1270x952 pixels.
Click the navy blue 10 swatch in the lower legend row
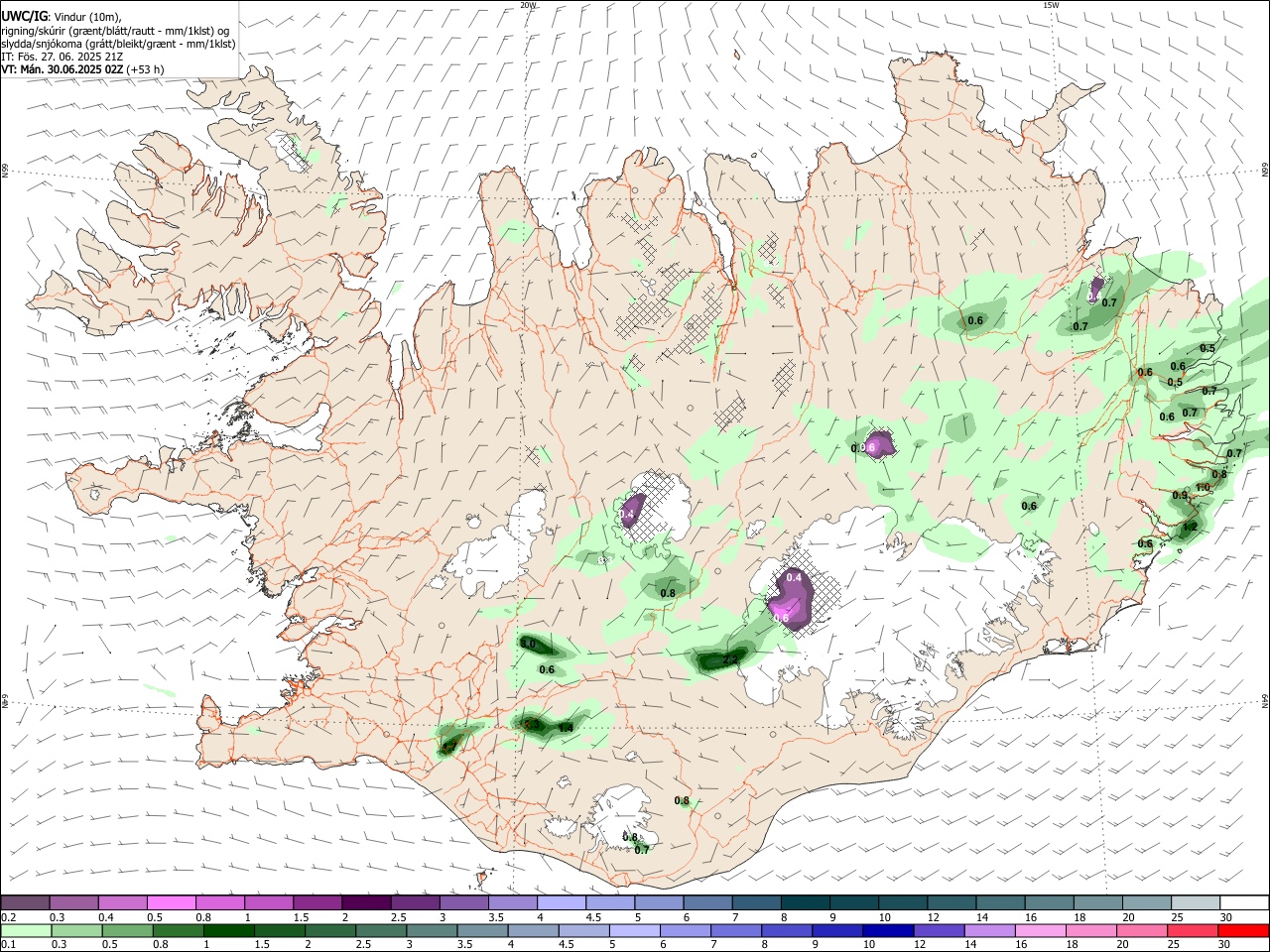pyautogui.click(x=888, y=930)
